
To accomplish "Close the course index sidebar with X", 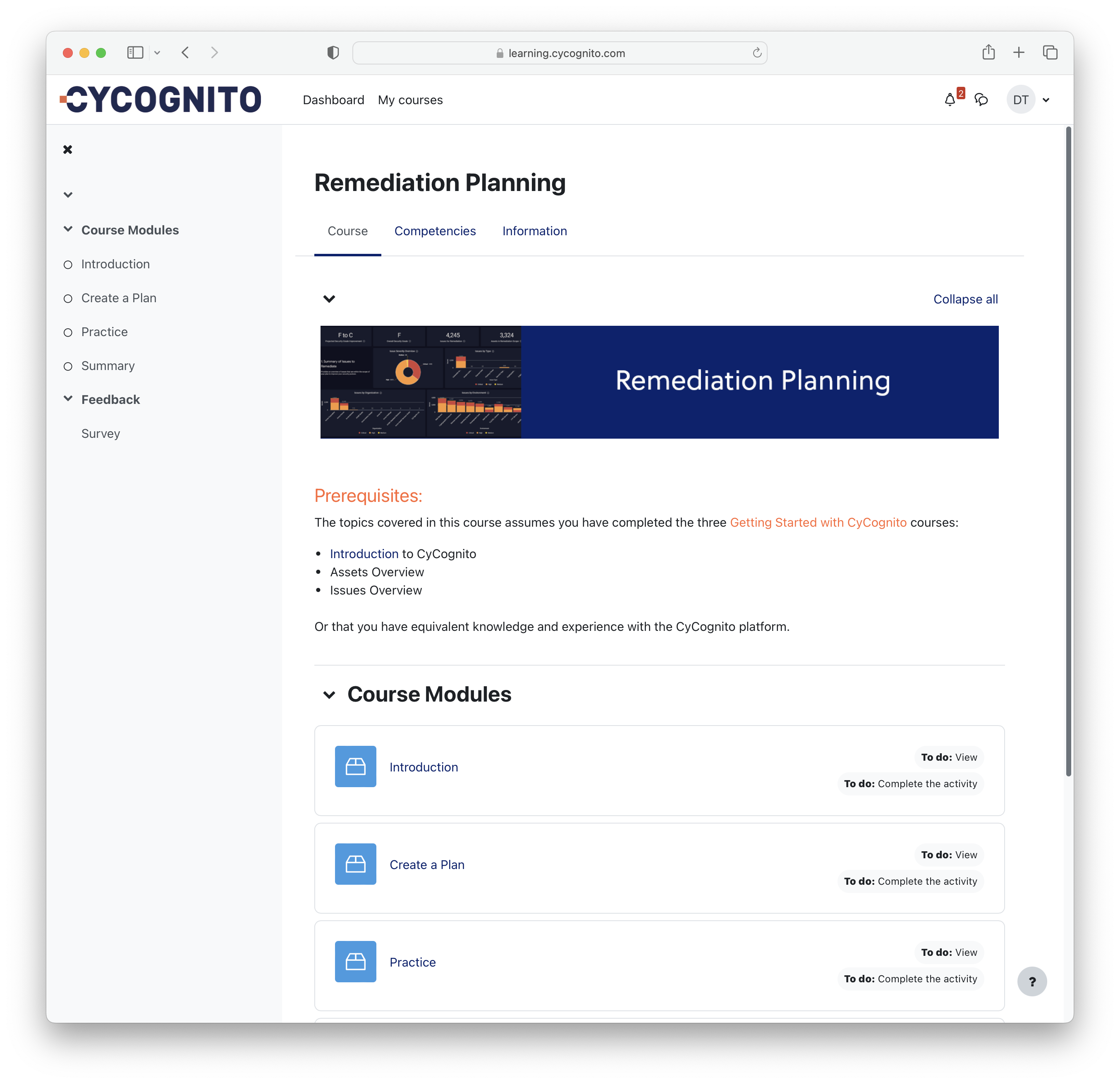I will (x=67, y=150).
